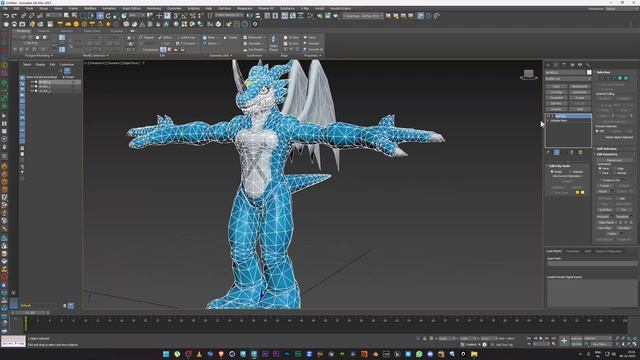Click the ViewCube in the viewport
This screenshot has height=360, width=640.
click(x=529, y=74)
